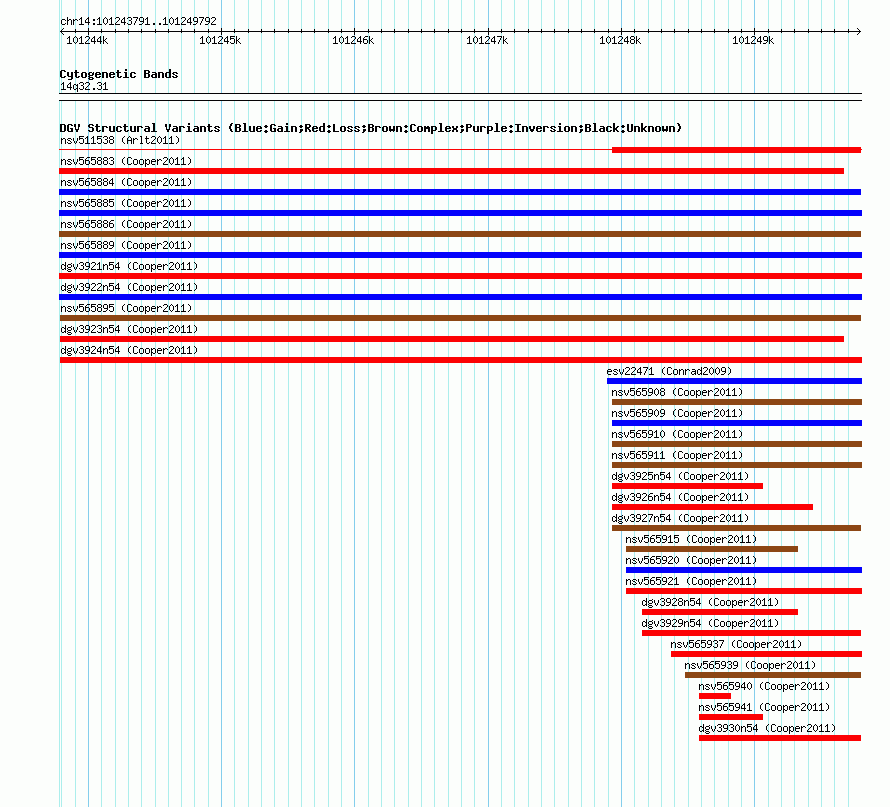Click the 101246k ruler label
Image resolution: width=890 pixels, height=807 pixels.
(353, 40)
